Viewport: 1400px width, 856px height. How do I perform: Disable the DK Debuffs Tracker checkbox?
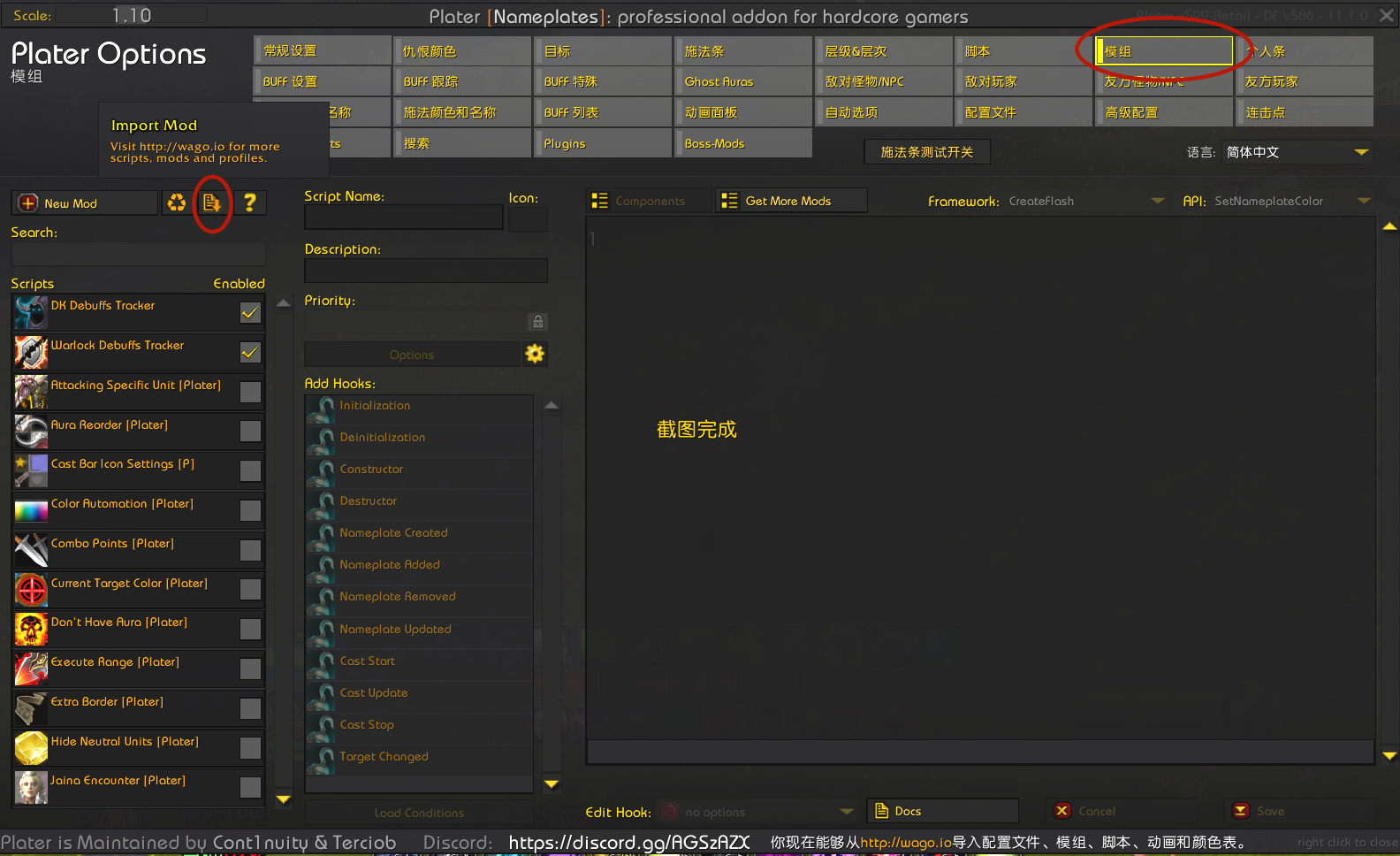tap(251, 313)
